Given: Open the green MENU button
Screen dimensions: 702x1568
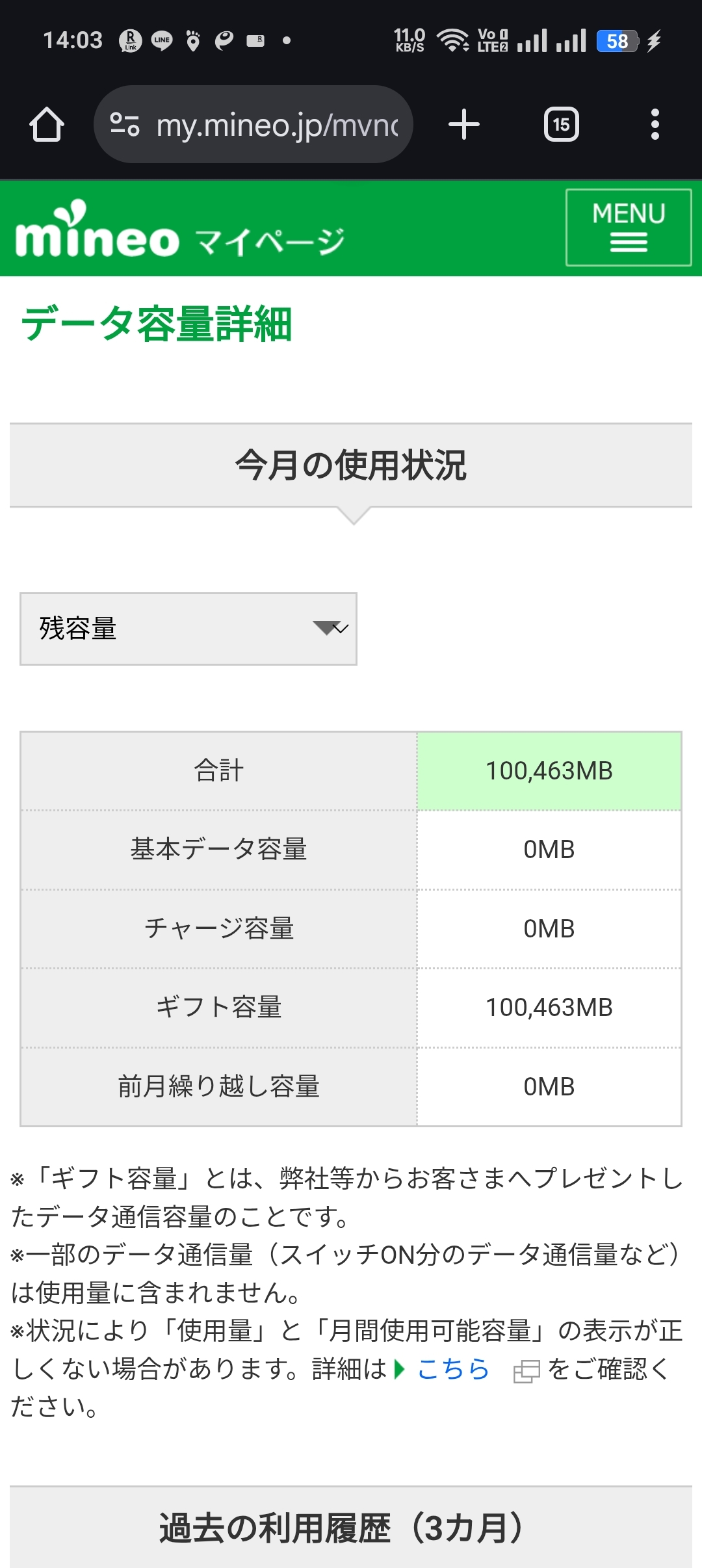Looking at the screenshot, I should [x=628, y=228].
